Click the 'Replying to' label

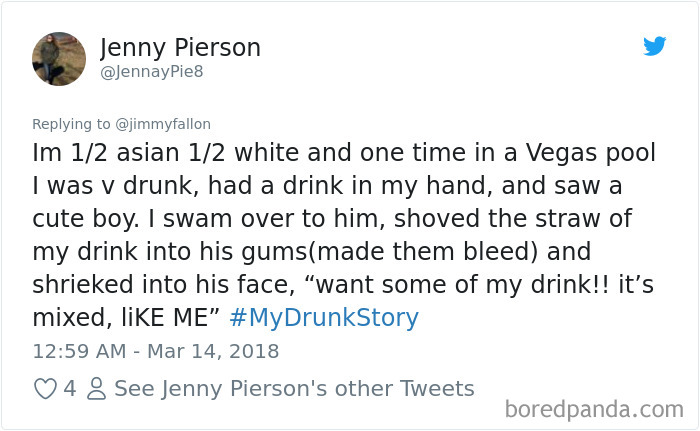[71, 124]
